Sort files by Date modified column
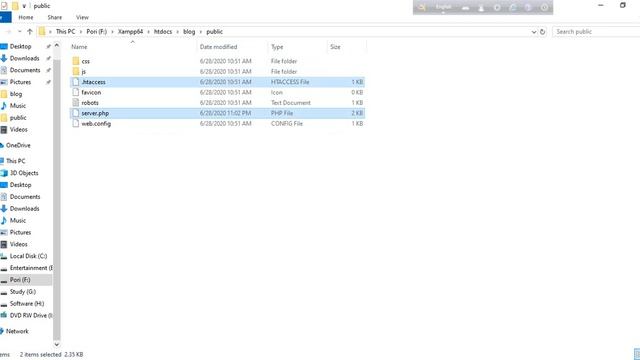 point(218,47)
